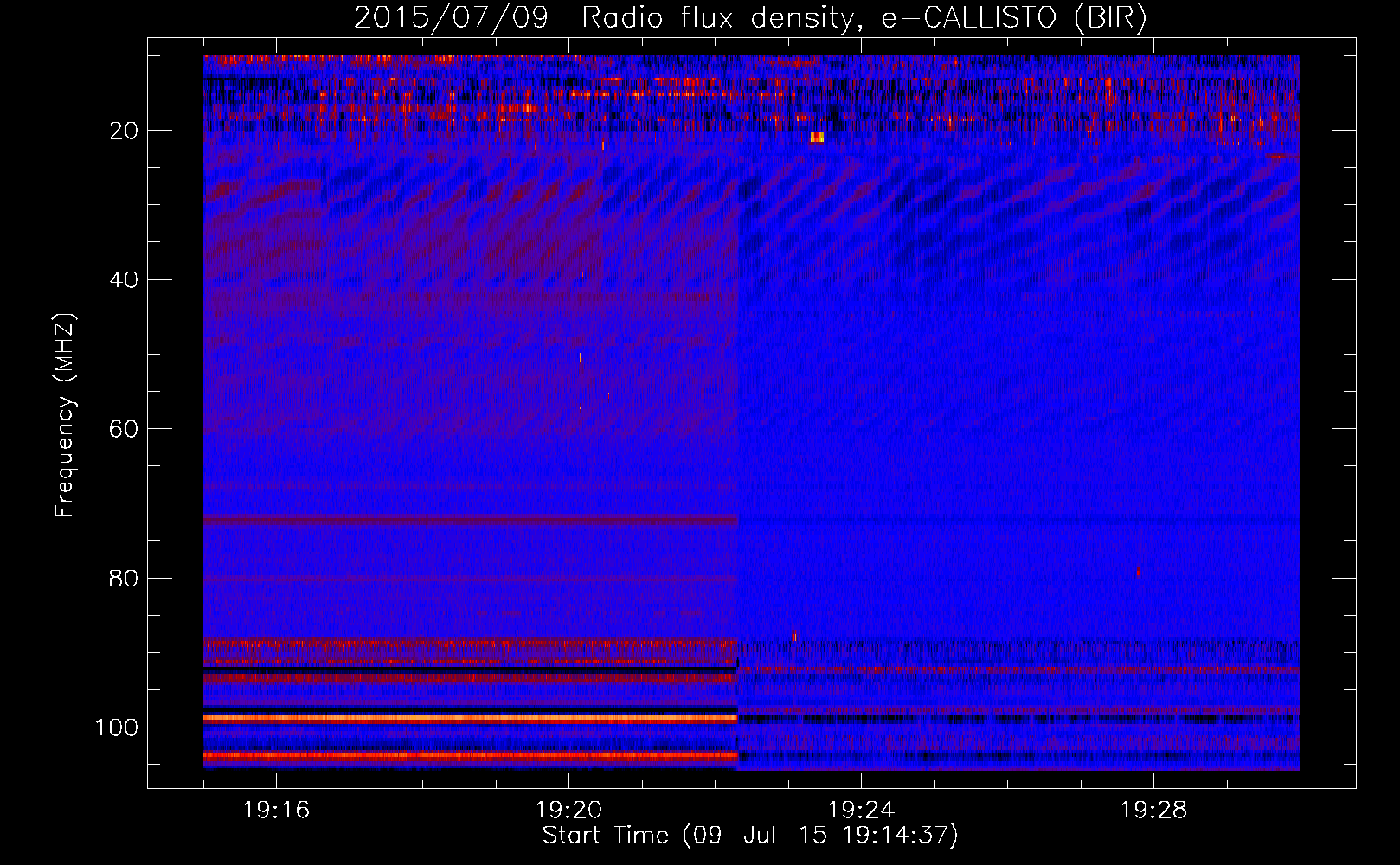
Task: Select the "Frequency (MHZ)" y-axis label
Action: pyautogui.click(x=65, y=415)
